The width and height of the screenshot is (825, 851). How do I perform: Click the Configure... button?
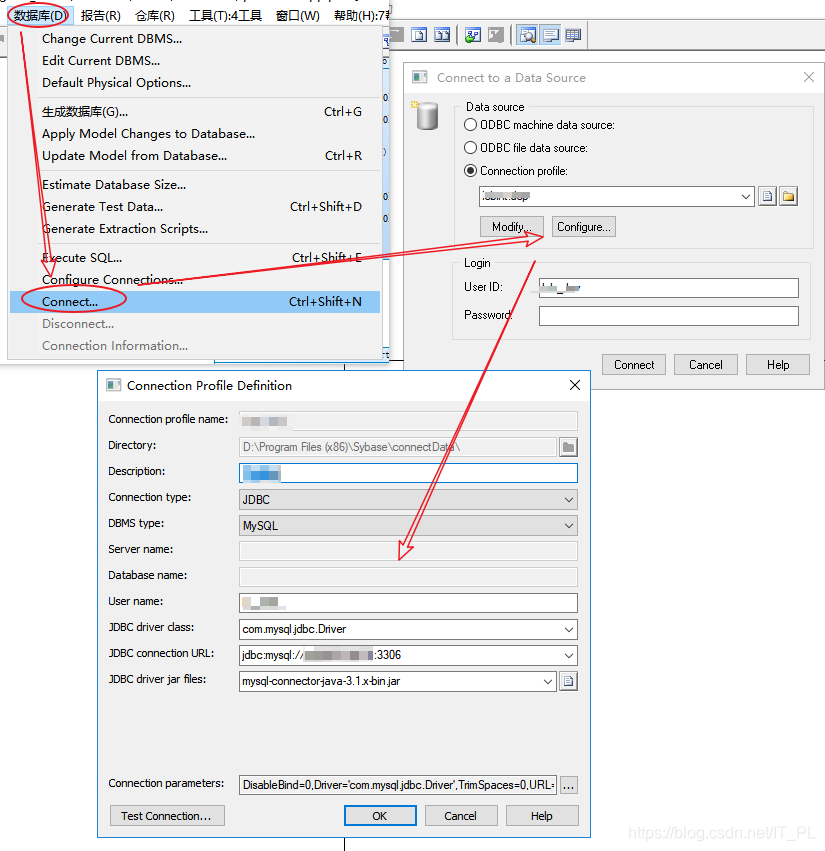coord(583,226)
